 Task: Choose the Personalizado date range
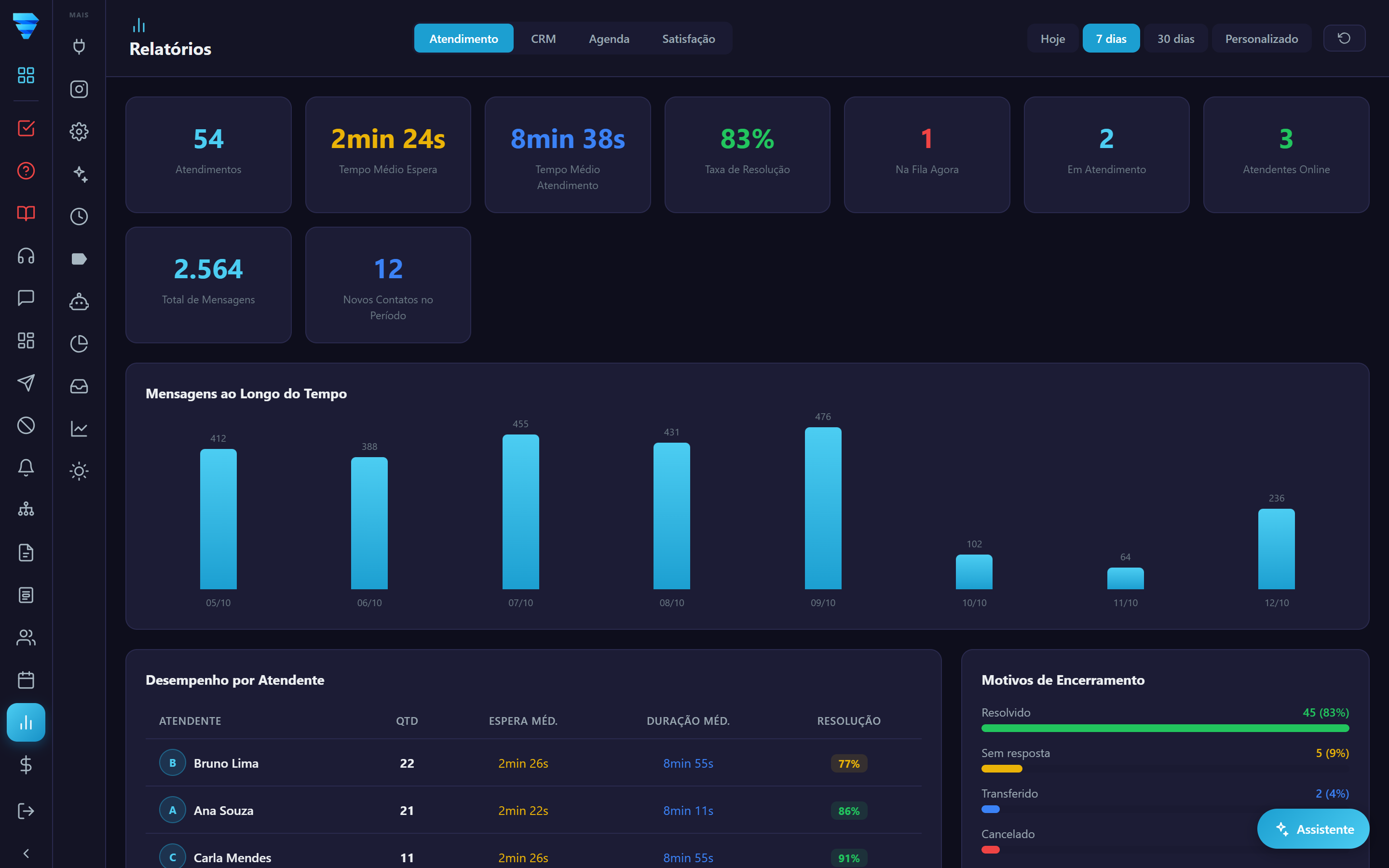pos(1261,39)
